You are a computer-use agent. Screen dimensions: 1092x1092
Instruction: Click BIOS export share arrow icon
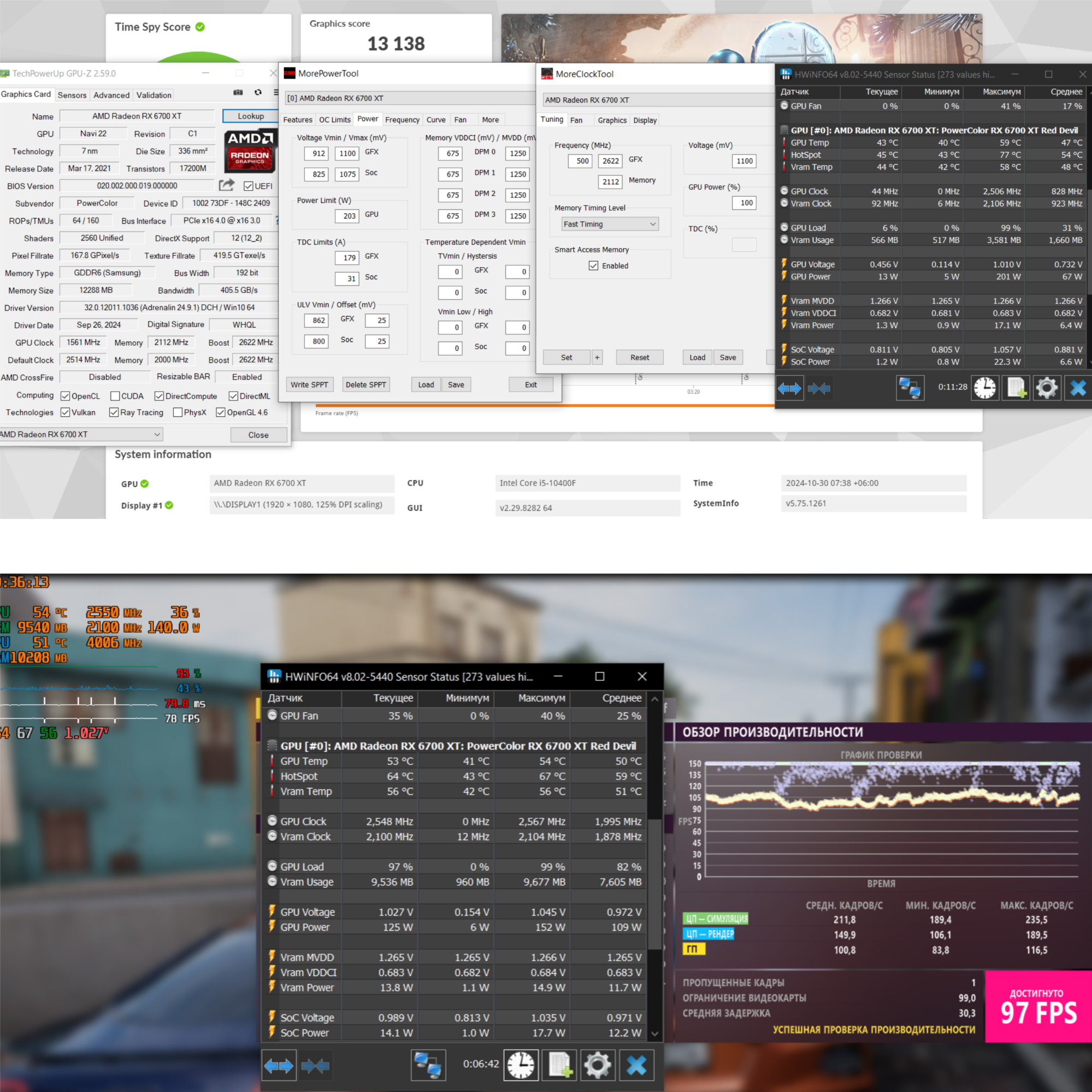227,185
